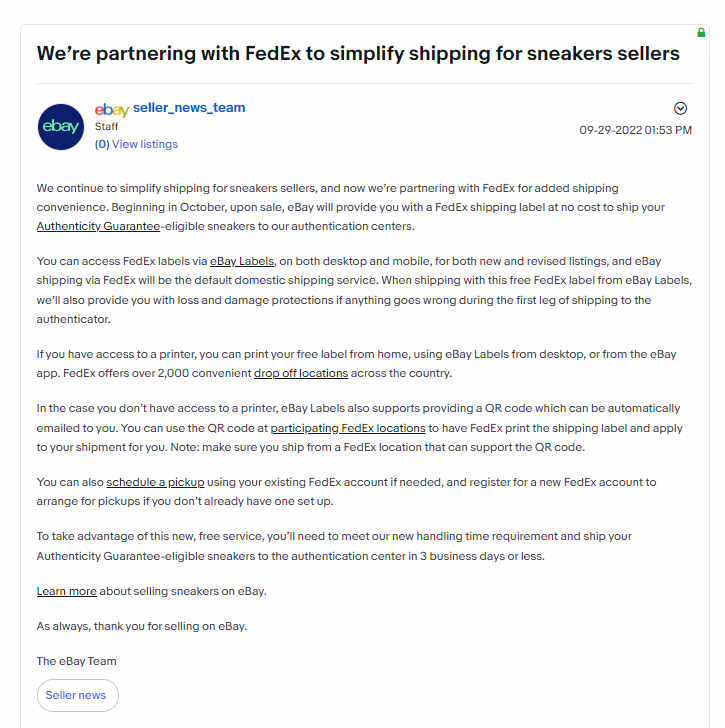The width and height of the screenshot is (725, 728).
Task: Click the schedule a pickup link
Action: coord(155,482)
